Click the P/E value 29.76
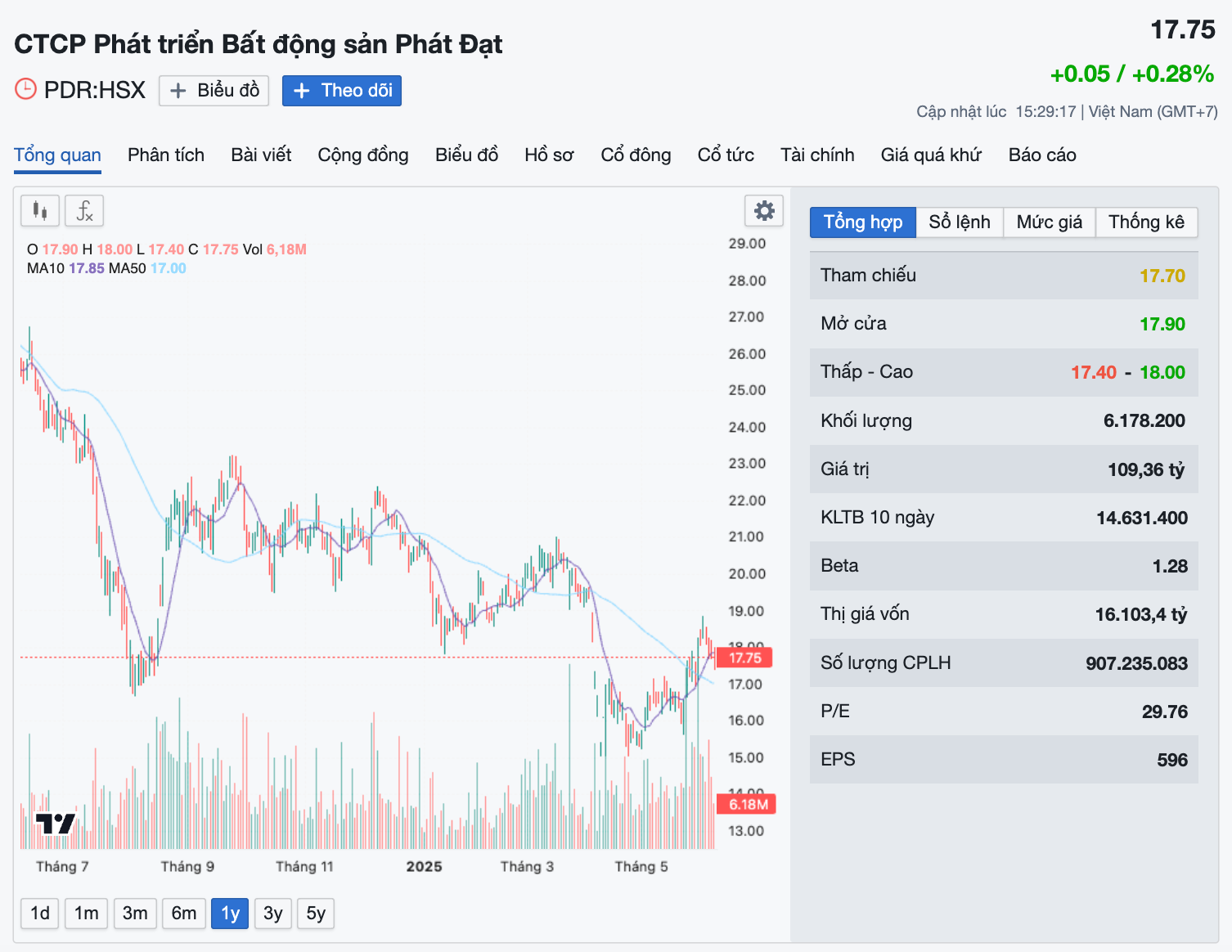 pos(1165,712)
